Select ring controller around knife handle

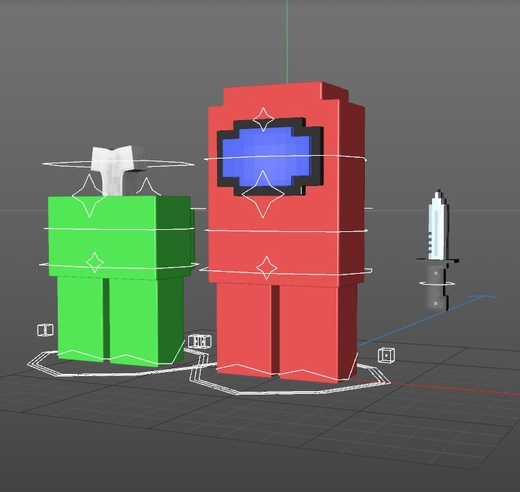click(x=437, y=284)
